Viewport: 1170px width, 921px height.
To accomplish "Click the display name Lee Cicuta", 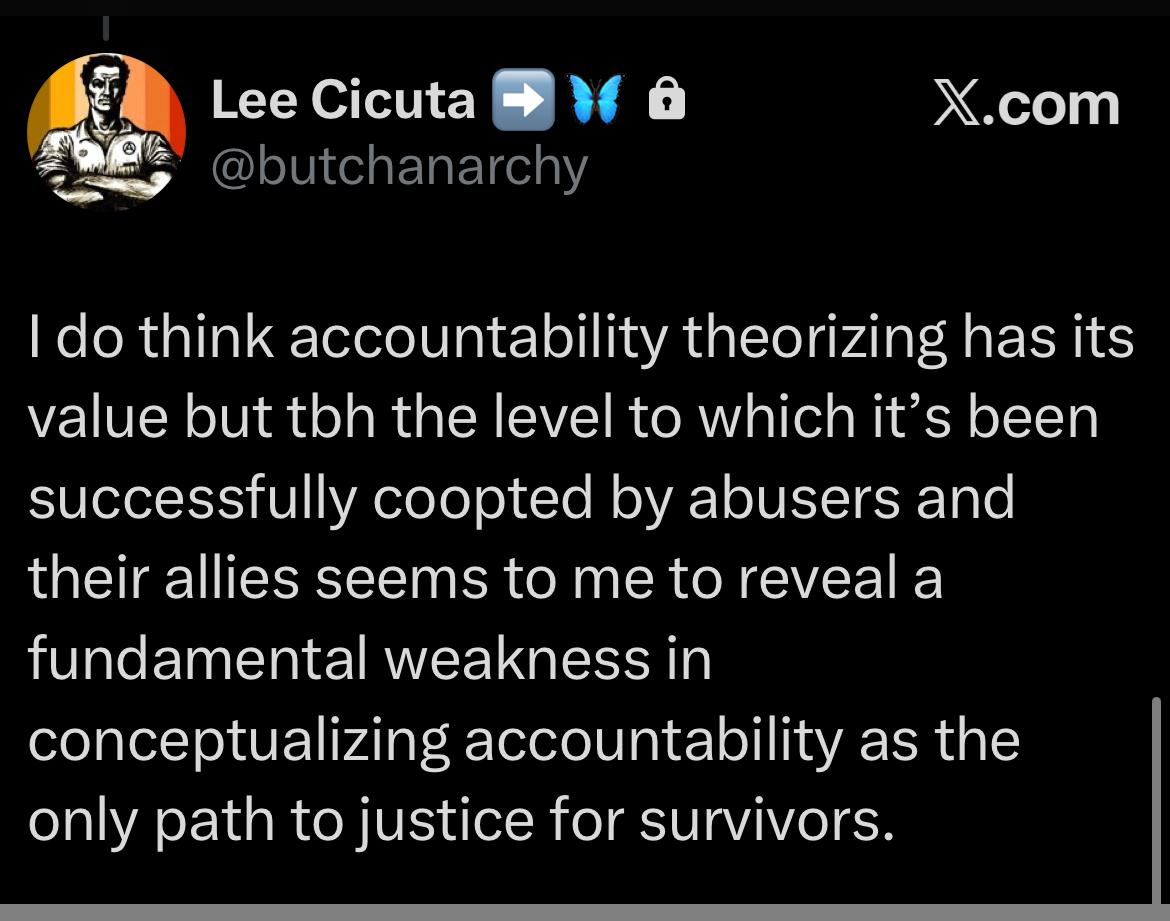I will (x=343, y=100).
